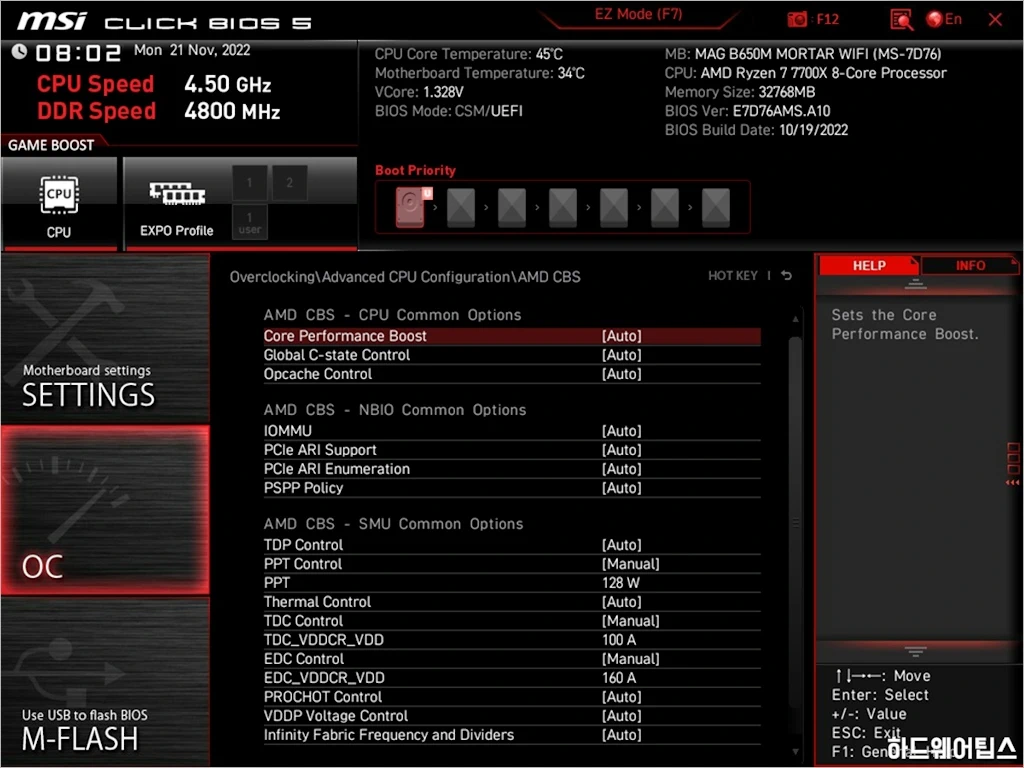Click scrollbar up arrow of settings list

click(795, 319)
